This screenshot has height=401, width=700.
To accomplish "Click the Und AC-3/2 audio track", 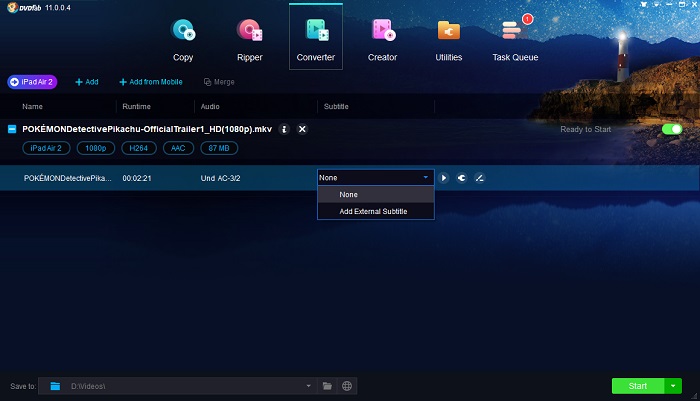I will pyautogui.click(x=221, y=178).
